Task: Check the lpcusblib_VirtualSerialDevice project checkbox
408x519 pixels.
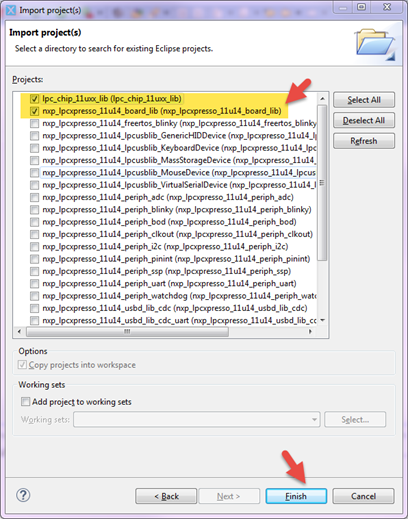Action: pyautogui.click(x=34, y=185)
